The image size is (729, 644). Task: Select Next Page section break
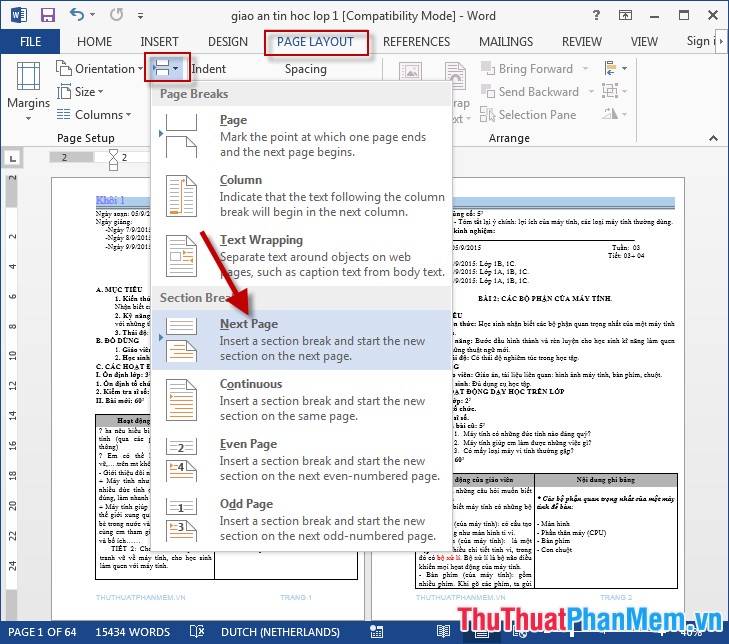pos(302,339)
